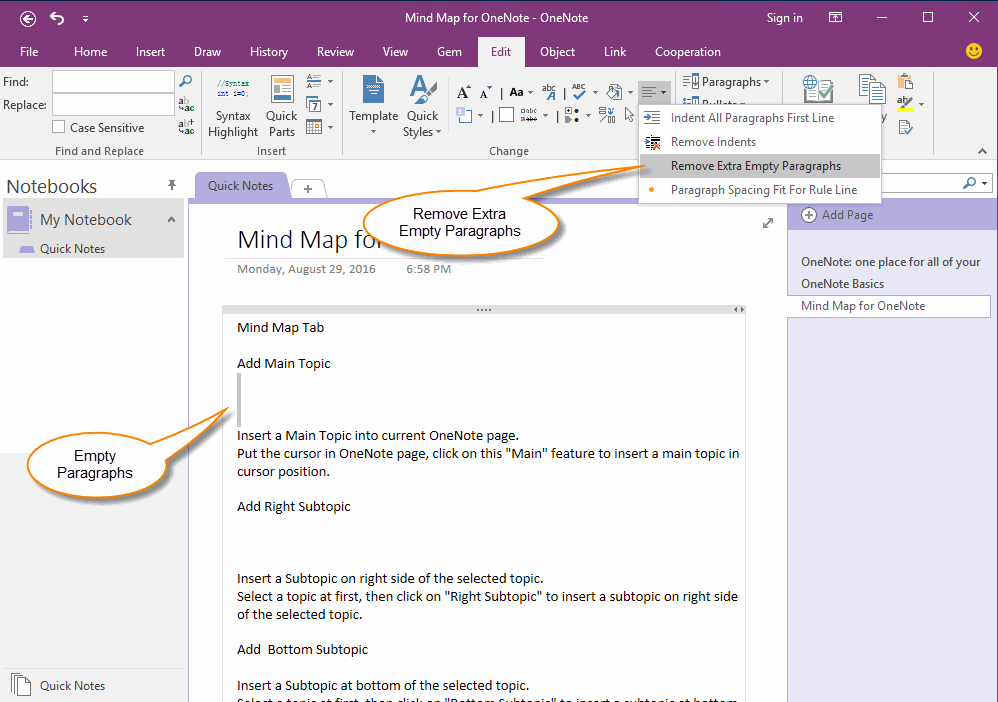Open the paragraph alignment dropdown button
This screenshot has height=702, width=998.
click(654, 92)
